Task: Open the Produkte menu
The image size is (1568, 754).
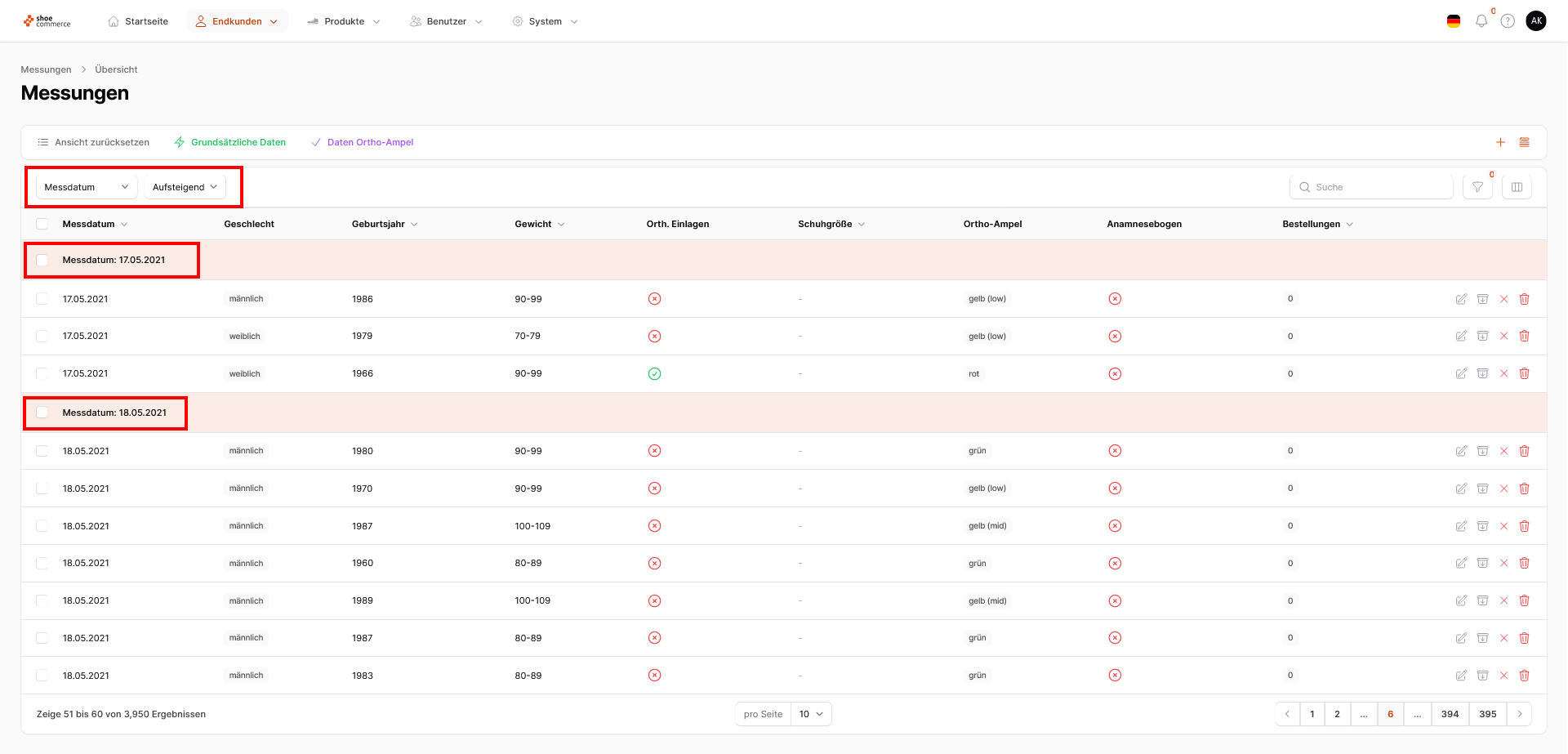Action: tap(344, 21)
